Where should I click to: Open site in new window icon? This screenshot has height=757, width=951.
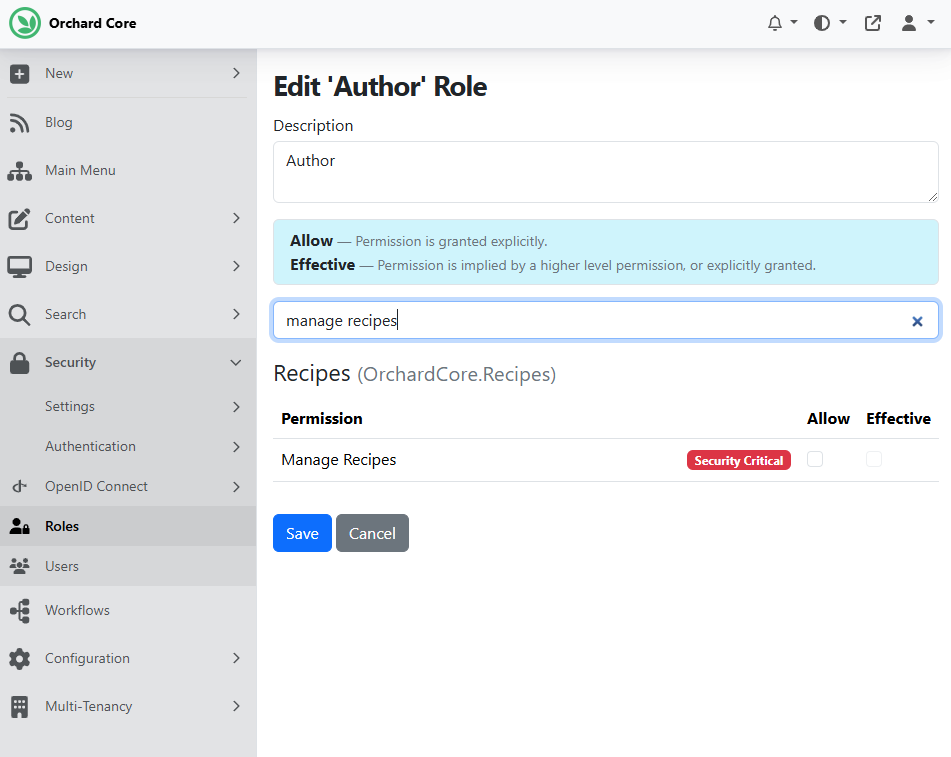click(873, 23)
